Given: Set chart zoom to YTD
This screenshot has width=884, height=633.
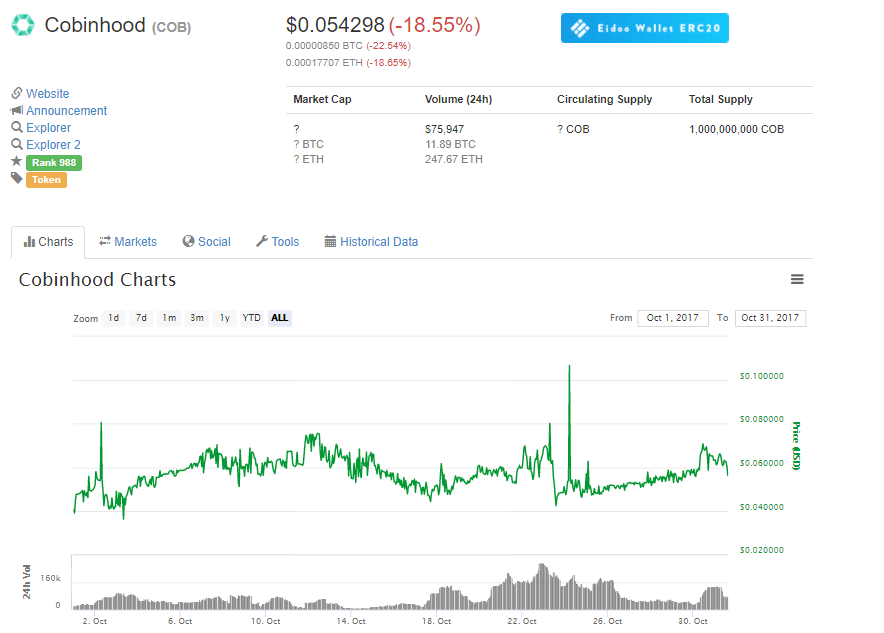Looking at the screenshot, I should coord(251,318).
